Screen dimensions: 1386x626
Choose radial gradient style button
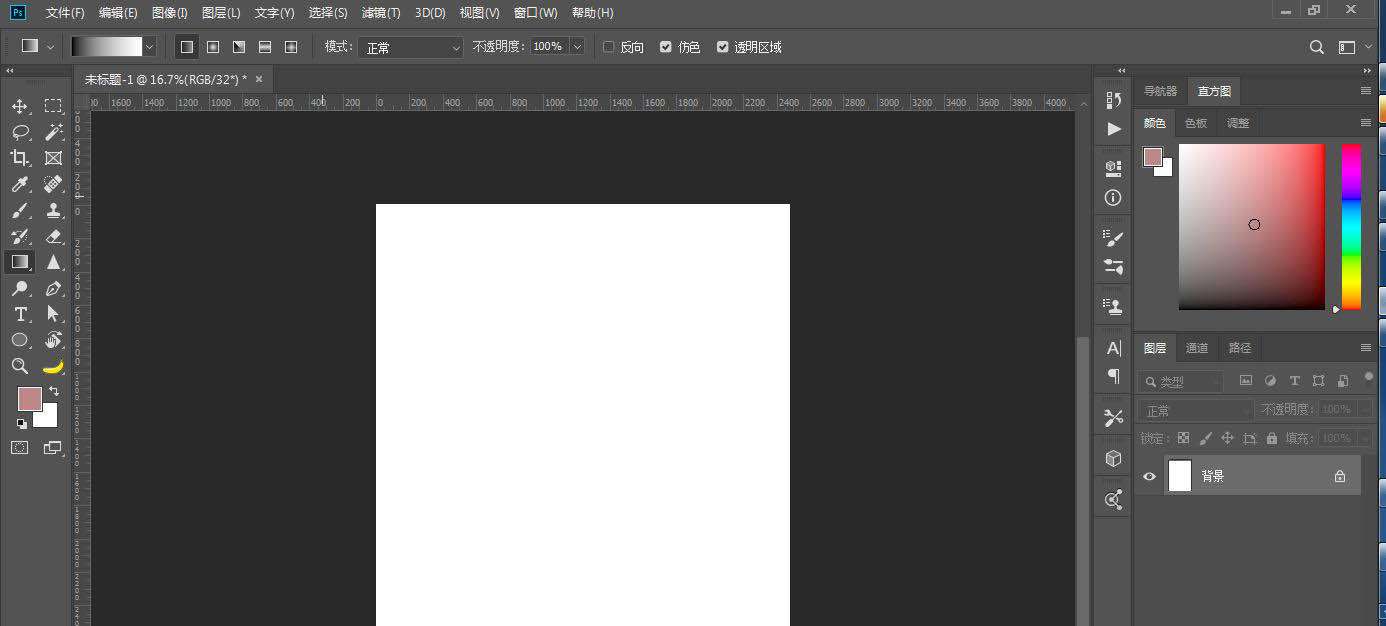(213, 47)
